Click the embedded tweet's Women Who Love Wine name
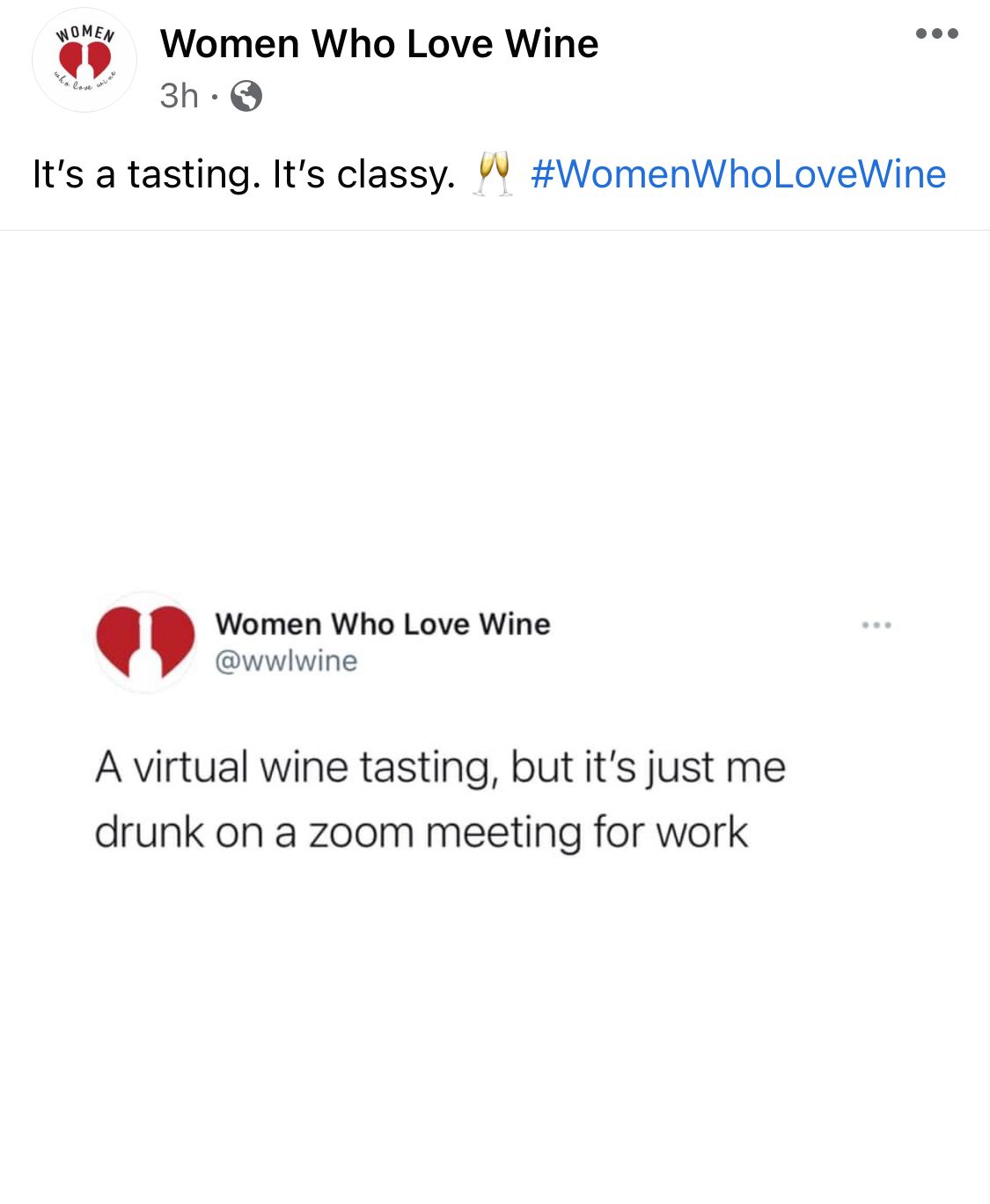 (x=383, y=624)
